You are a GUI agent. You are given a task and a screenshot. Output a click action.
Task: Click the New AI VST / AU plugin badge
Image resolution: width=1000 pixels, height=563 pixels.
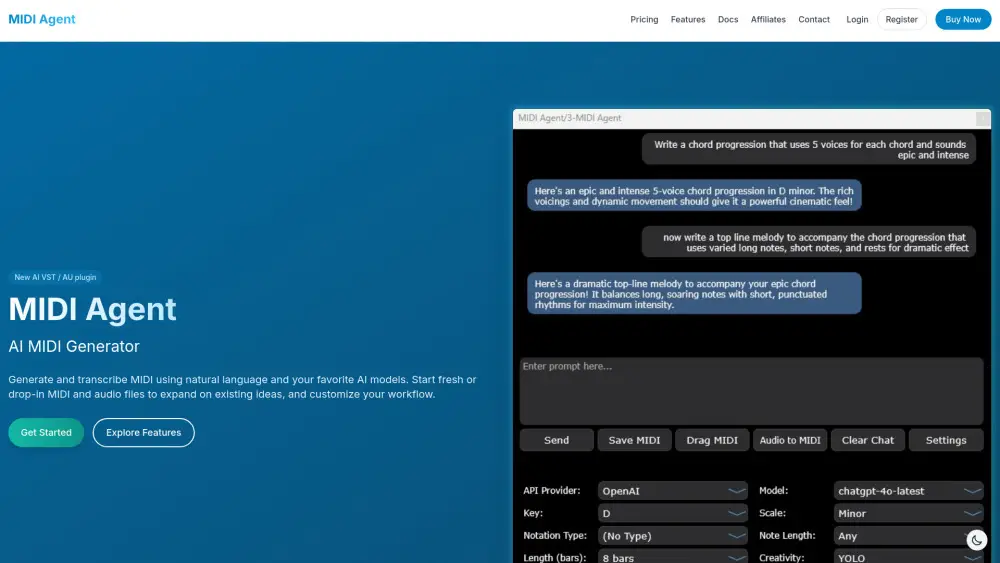coord(55,277)
